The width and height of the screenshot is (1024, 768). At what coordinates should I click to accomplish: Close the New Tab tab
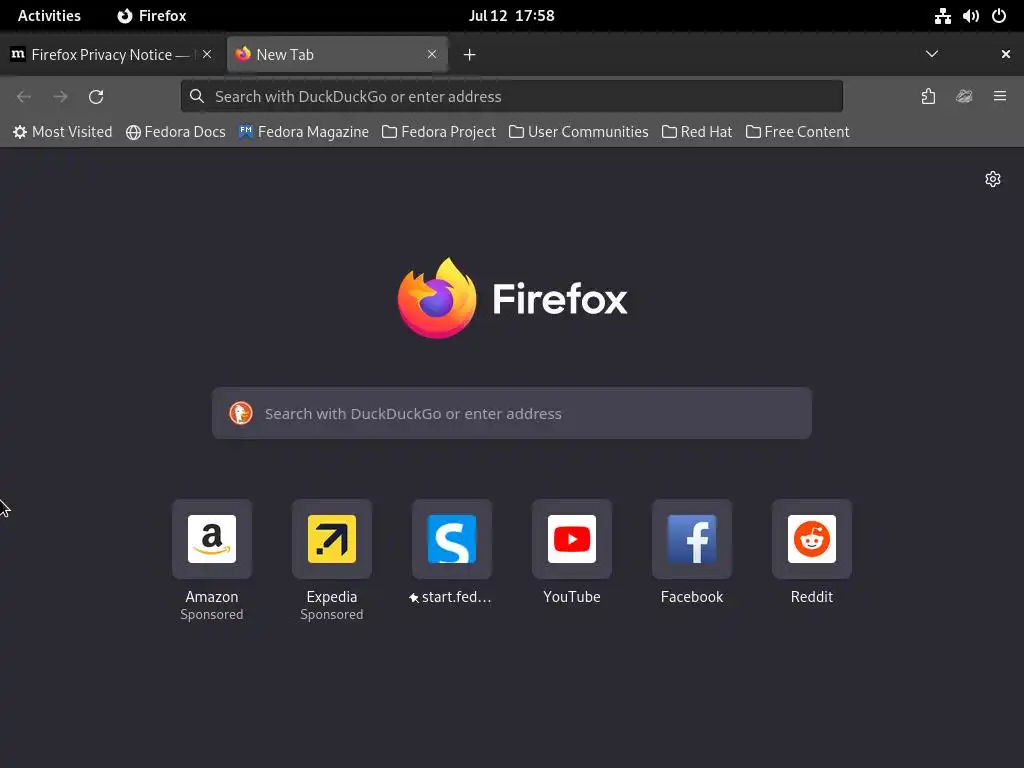point(432,54)
